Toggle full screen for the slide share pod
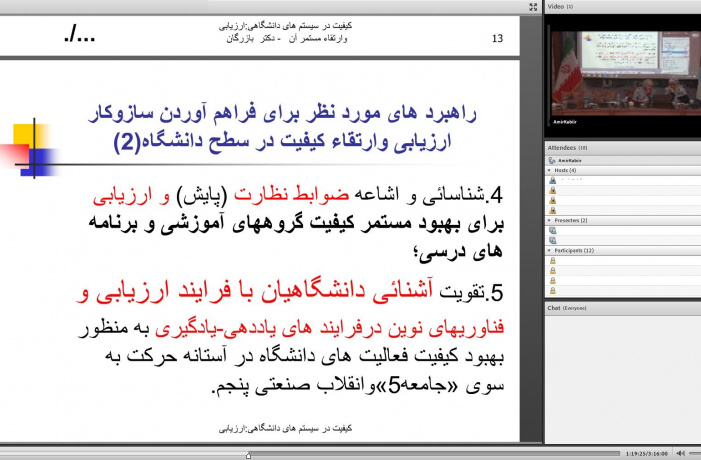The width and height of the screenshot is (701, 460). click(x=533, y=7)
